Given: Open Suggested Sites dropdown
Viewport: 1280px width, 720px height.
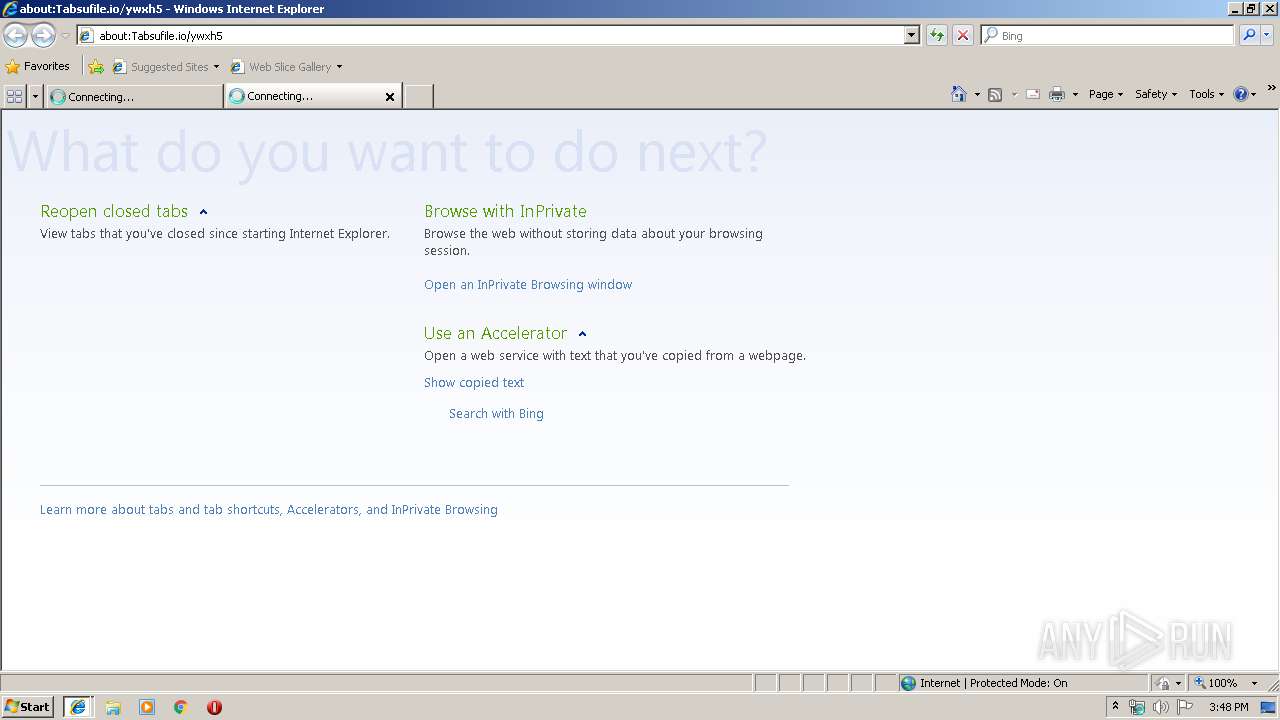Looking at the screenshot, I should coord(166,67).
